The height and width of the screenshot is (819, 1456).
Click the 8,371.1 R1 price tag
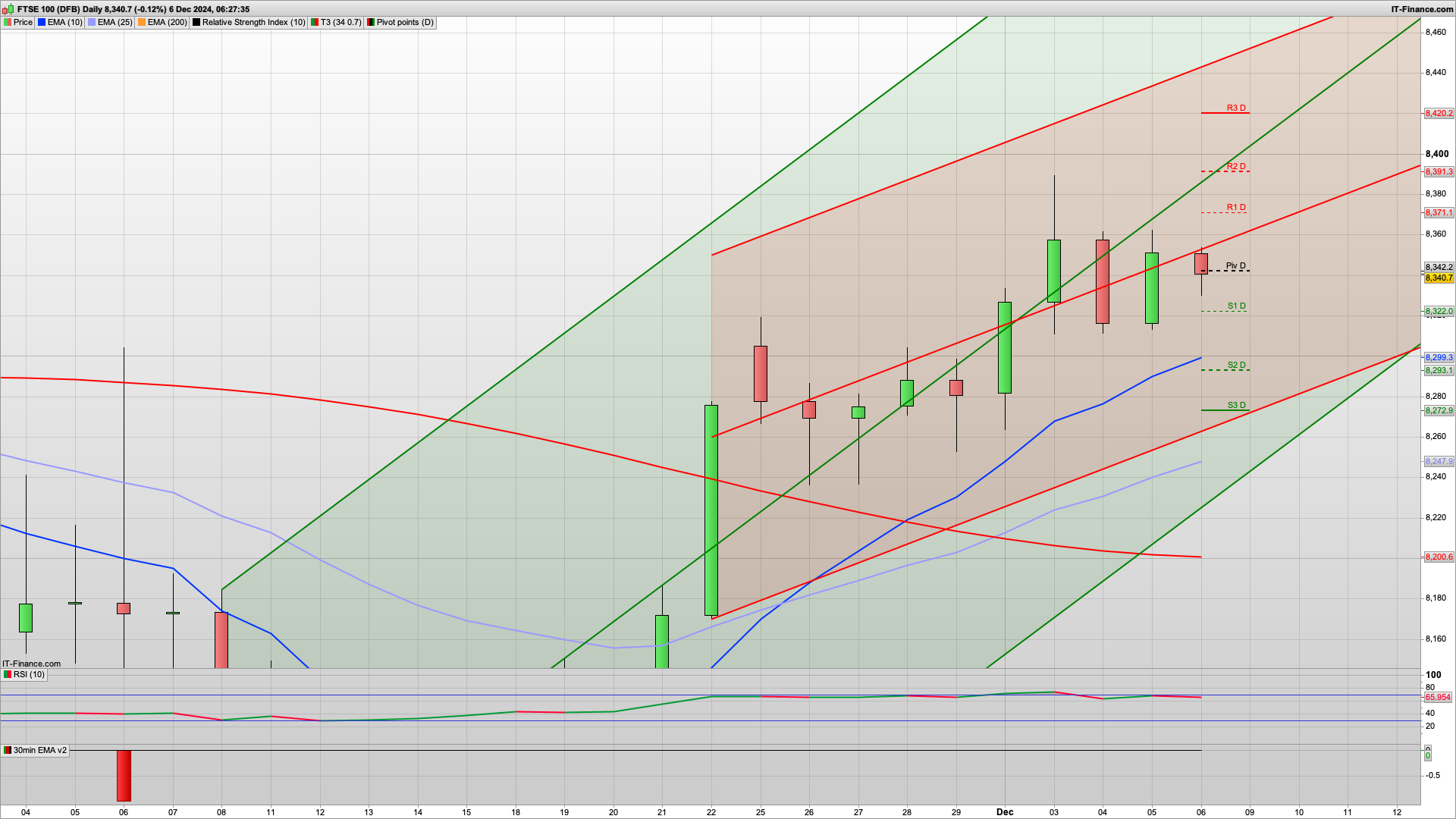pos(1439,213)
